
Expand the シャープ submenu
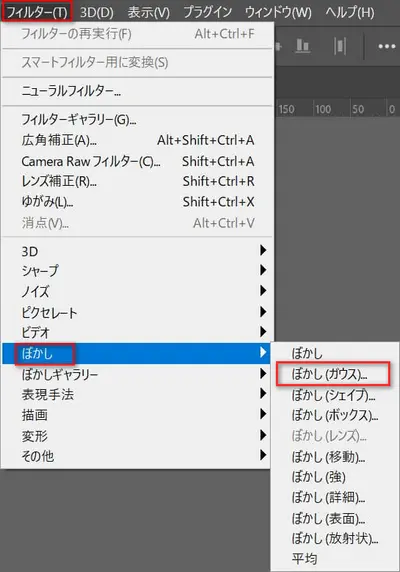[x=137, y=271]
